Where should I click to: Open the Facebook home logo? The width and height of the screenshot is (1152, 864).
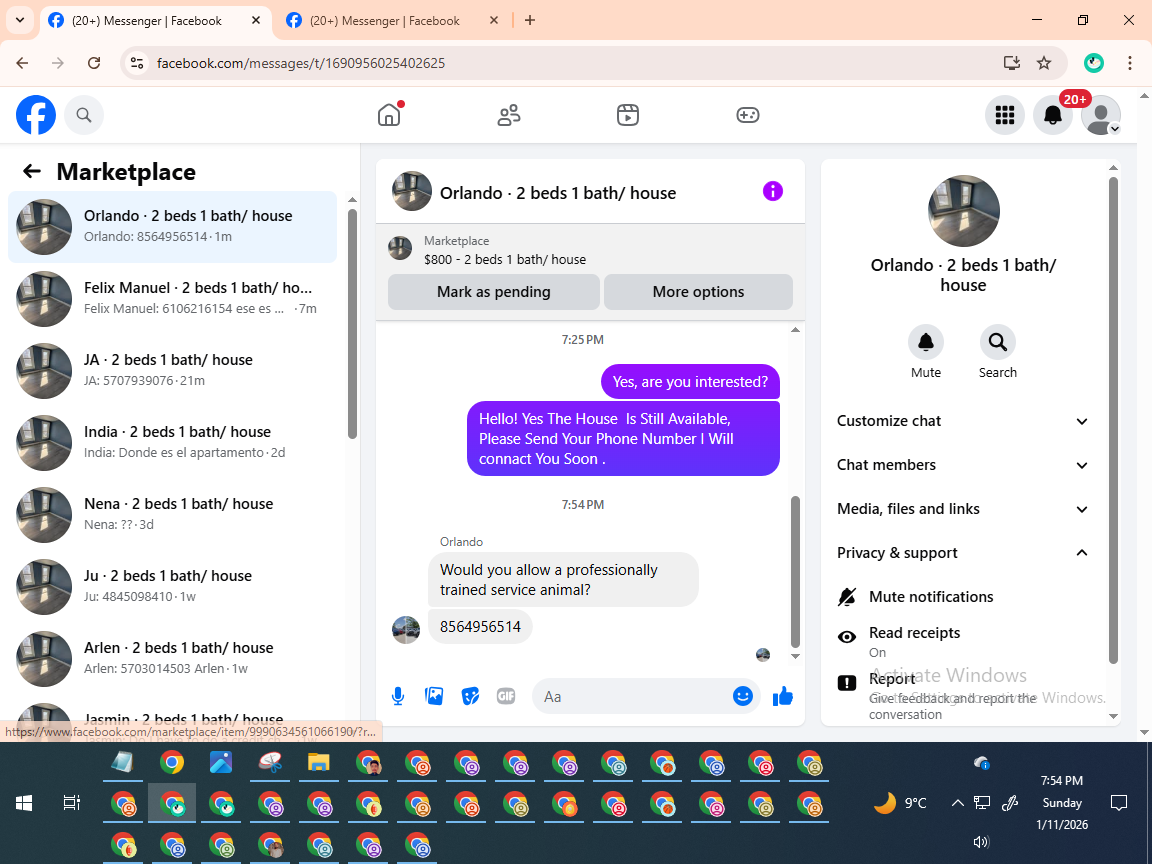[x=36, y=115]
